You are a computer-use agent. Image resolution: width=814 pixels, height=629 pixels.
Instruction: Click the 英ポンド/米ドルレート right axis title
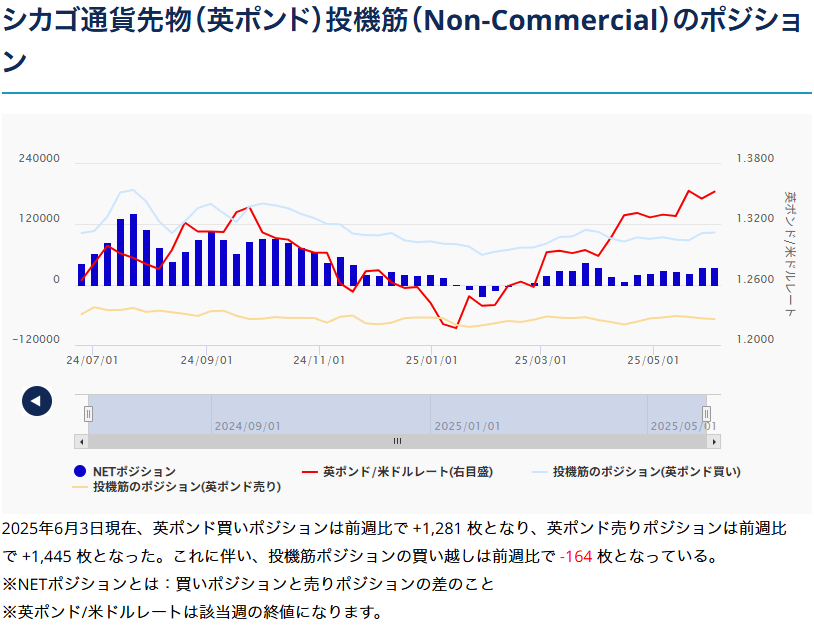click(x=789, y=253)
